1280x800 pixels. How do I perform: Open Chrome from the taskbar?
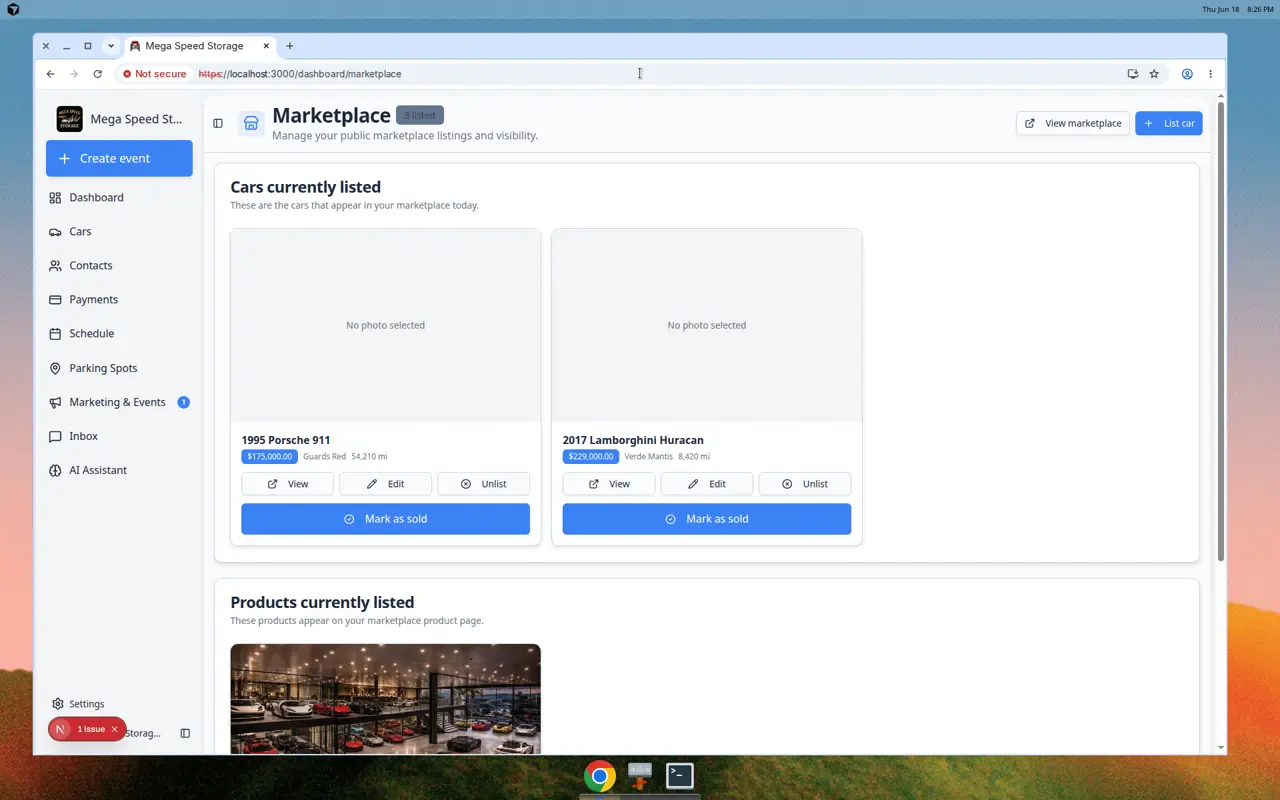tap(600, 776)
